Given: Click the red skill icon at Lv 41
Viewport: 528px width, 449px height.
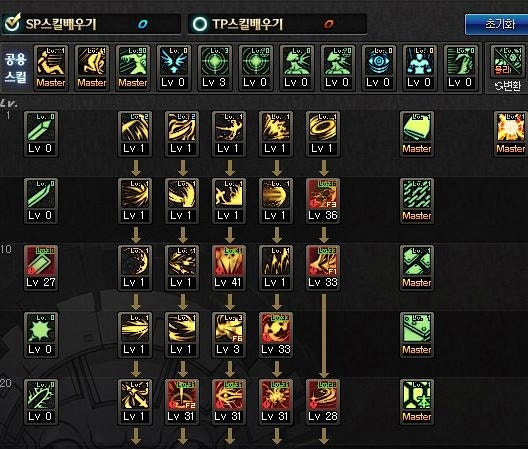Looking at the screenshot, I should [x=229, y=267].
